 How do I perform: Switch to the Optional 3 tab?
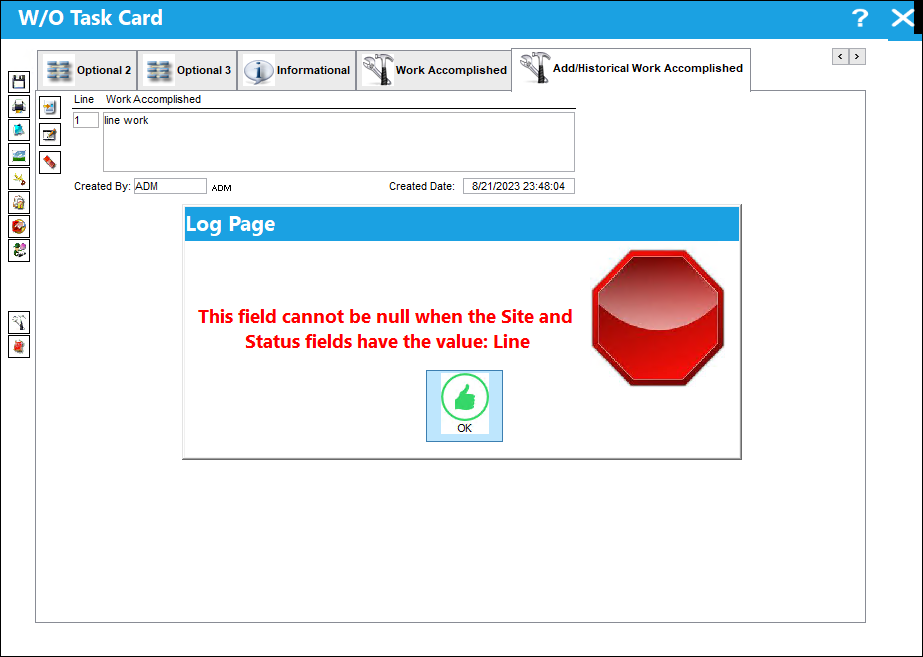pos(187,70)
